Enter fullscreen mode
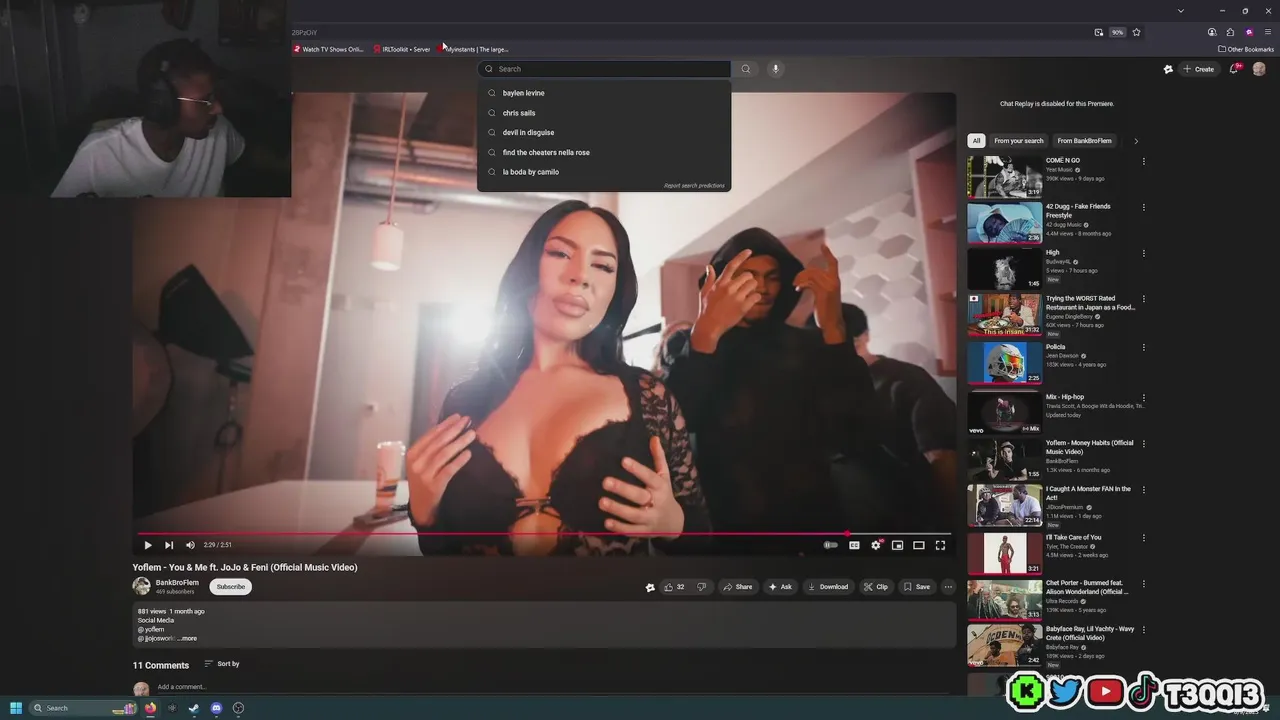1280x720 pixels. (940, 545)
